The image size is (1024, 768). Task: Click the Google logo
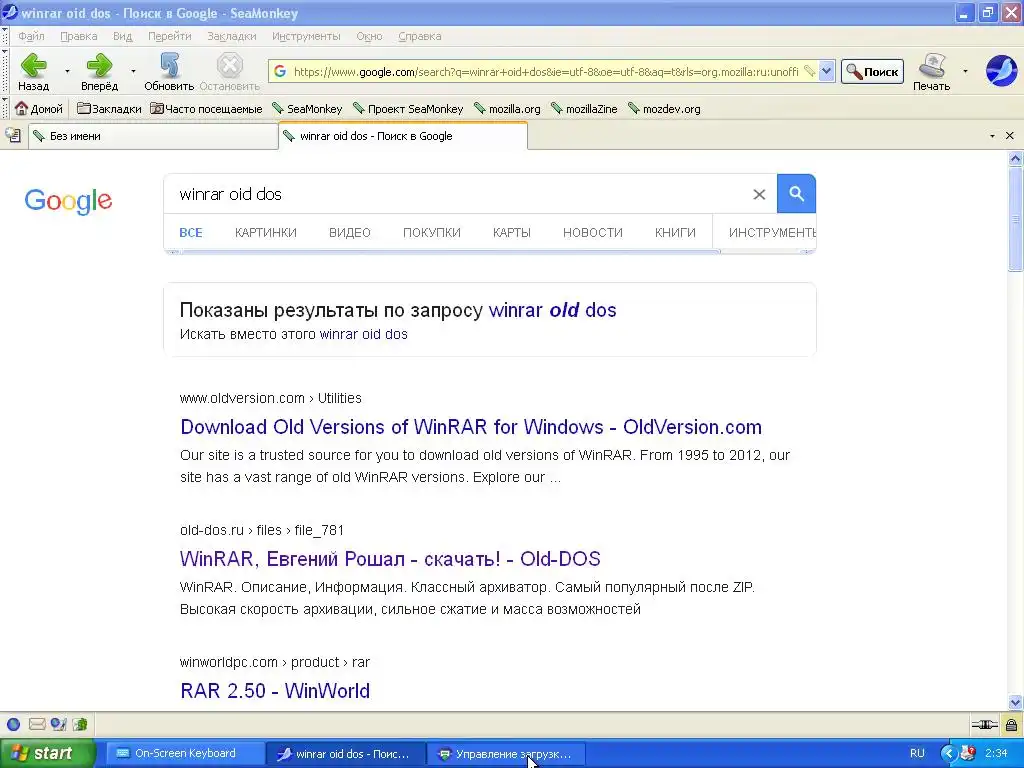[x=68, y=200]
